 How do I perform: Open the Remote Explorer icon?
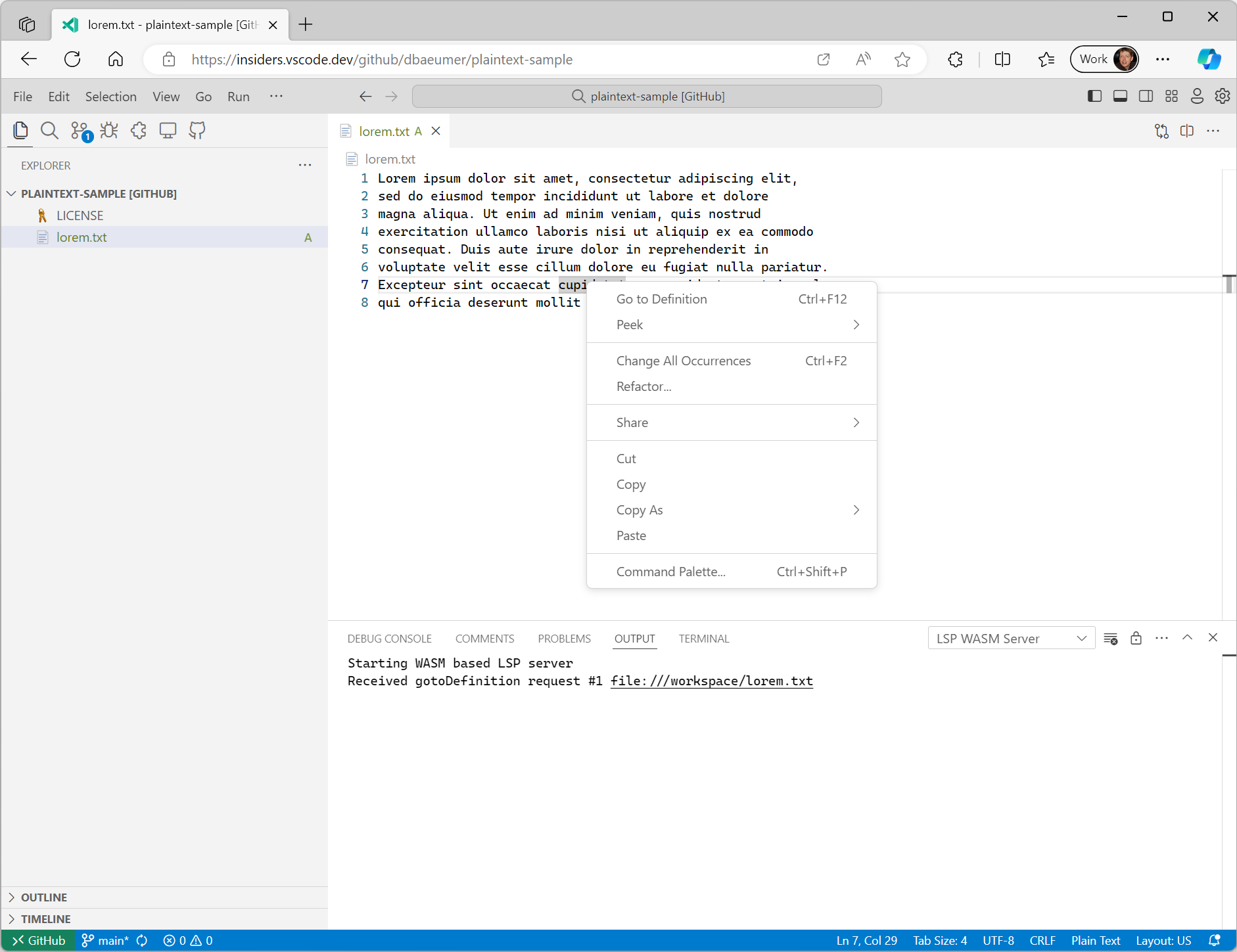(168, 130)
